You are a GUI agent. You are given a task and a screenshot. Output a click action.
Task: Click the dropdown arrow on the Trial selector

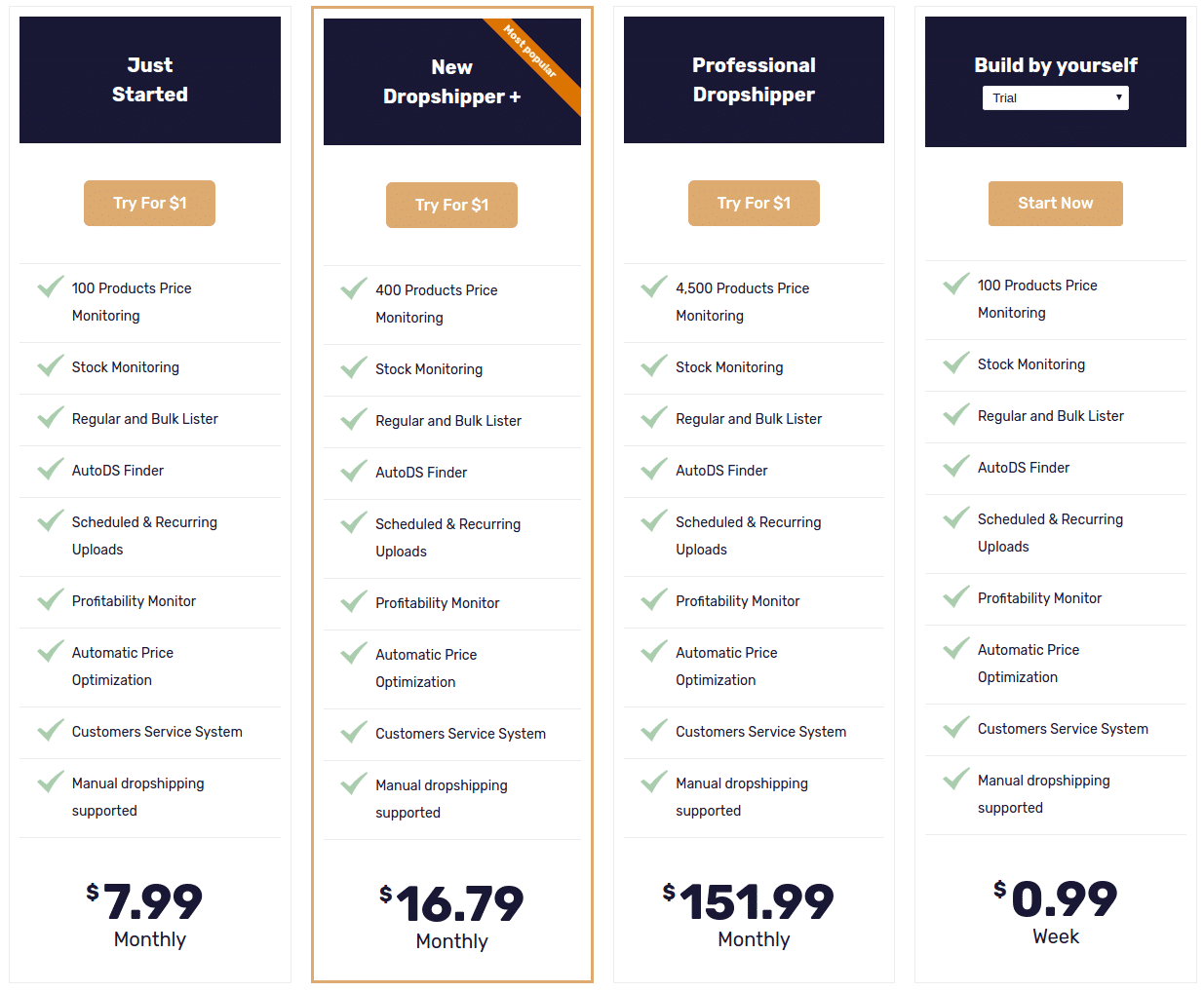(x=1117, y=97)
